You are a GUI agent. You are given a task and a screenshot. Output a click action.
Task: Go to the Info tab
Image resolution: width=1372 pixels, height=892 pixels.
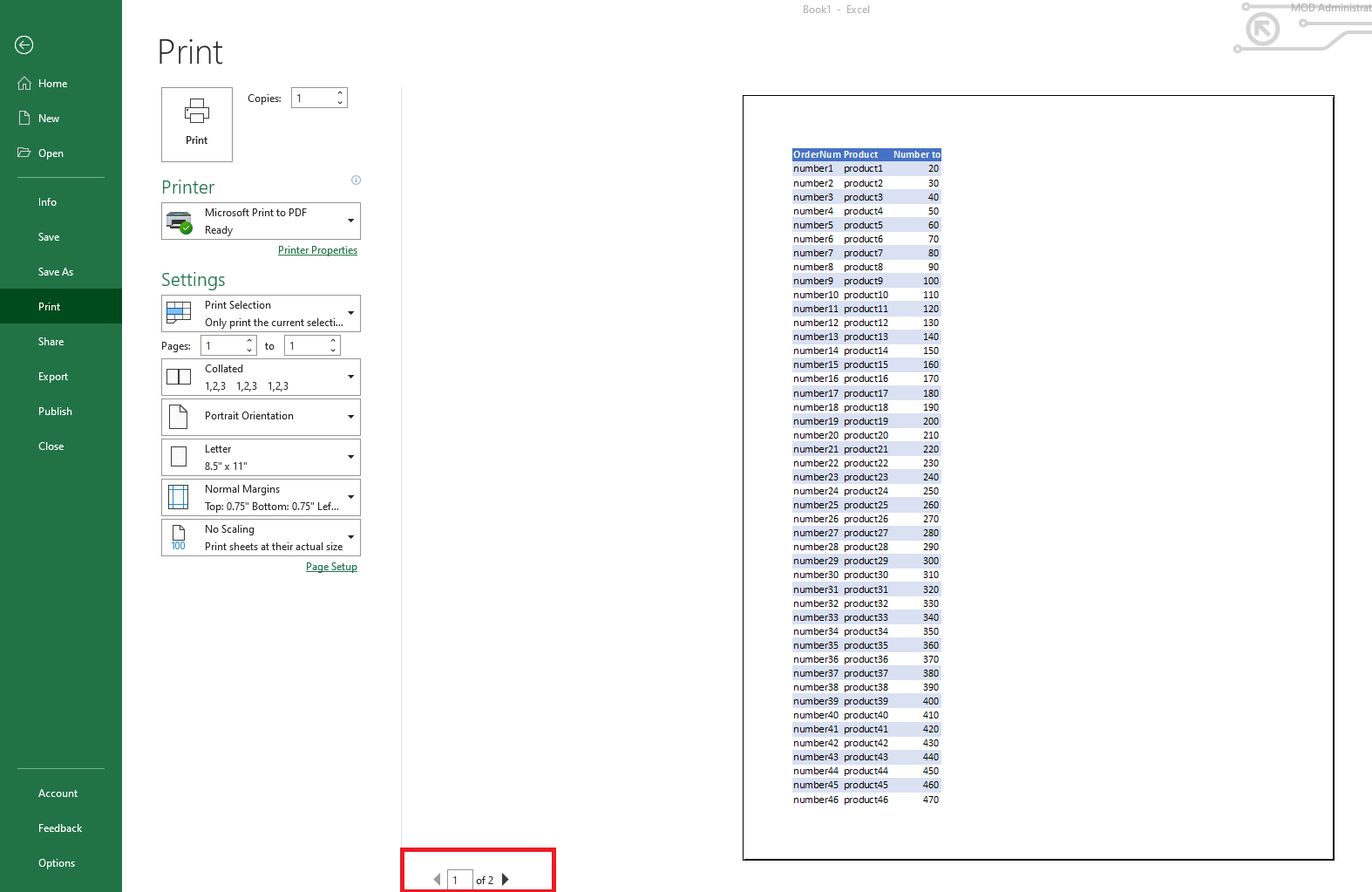(61, 202)
